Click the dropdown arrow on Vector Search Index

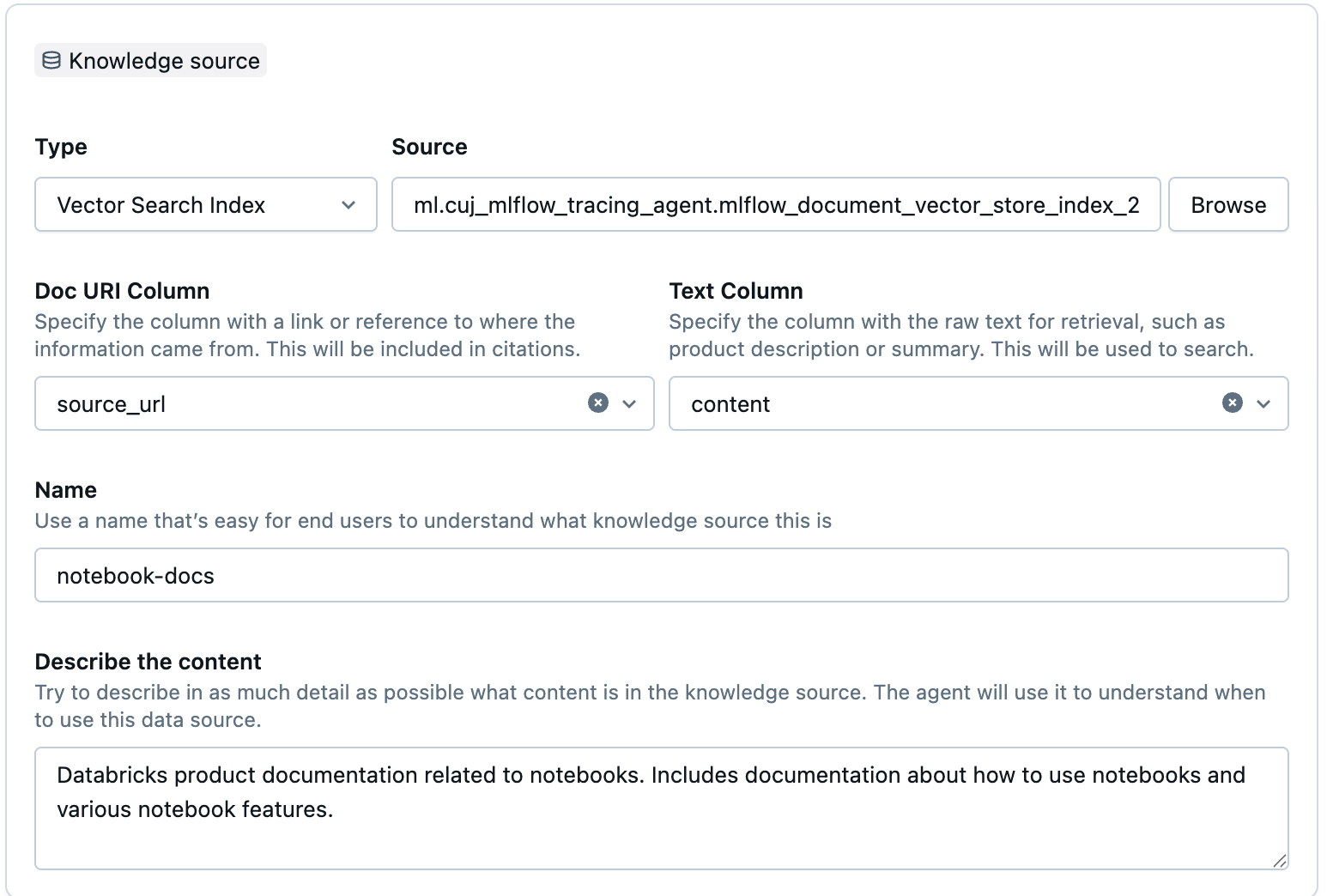[x=348, y=205]
